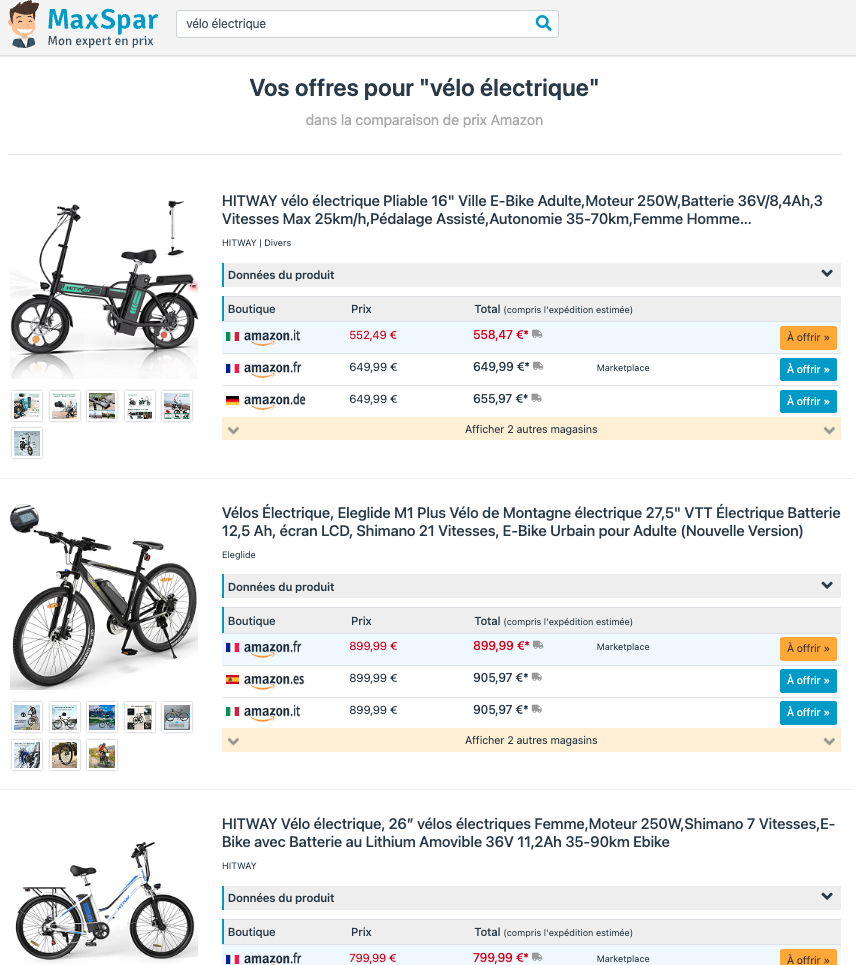
Task: Click orange À offrir button for amazon.it 552,49 €
Action: [x=808, y=337]
